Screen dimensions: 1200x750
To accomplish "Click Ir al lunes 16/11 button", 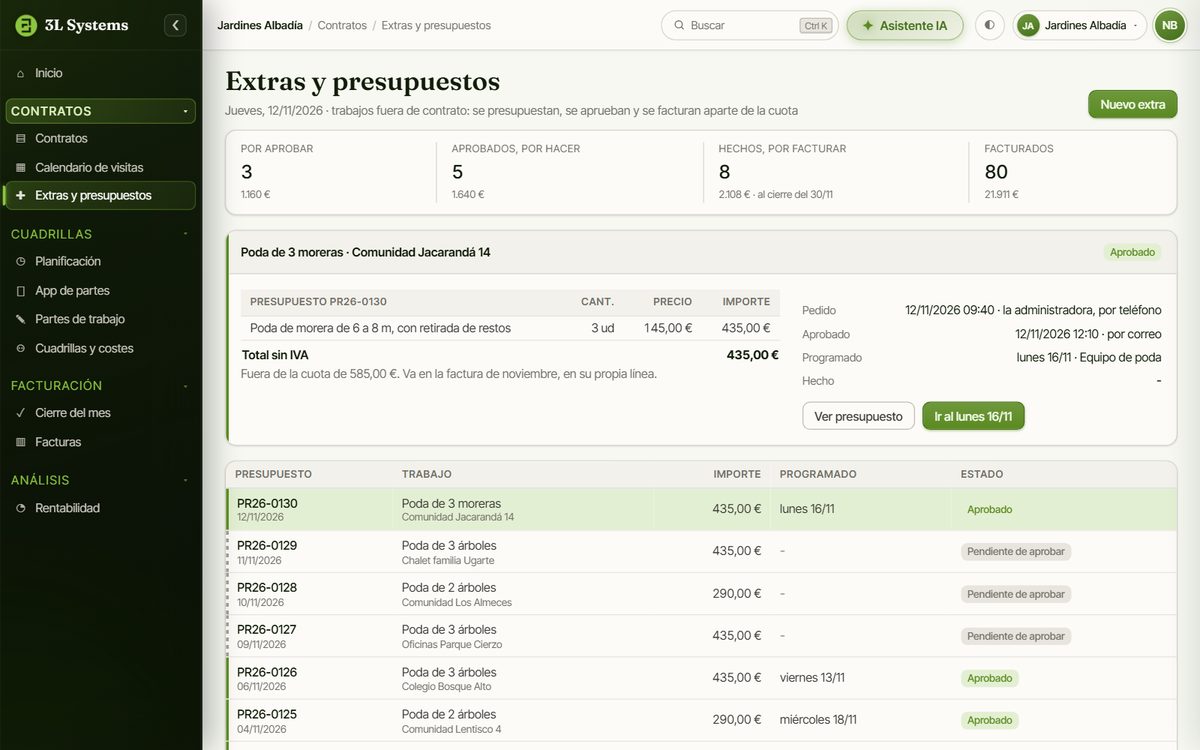I will (x=973, y=416).
